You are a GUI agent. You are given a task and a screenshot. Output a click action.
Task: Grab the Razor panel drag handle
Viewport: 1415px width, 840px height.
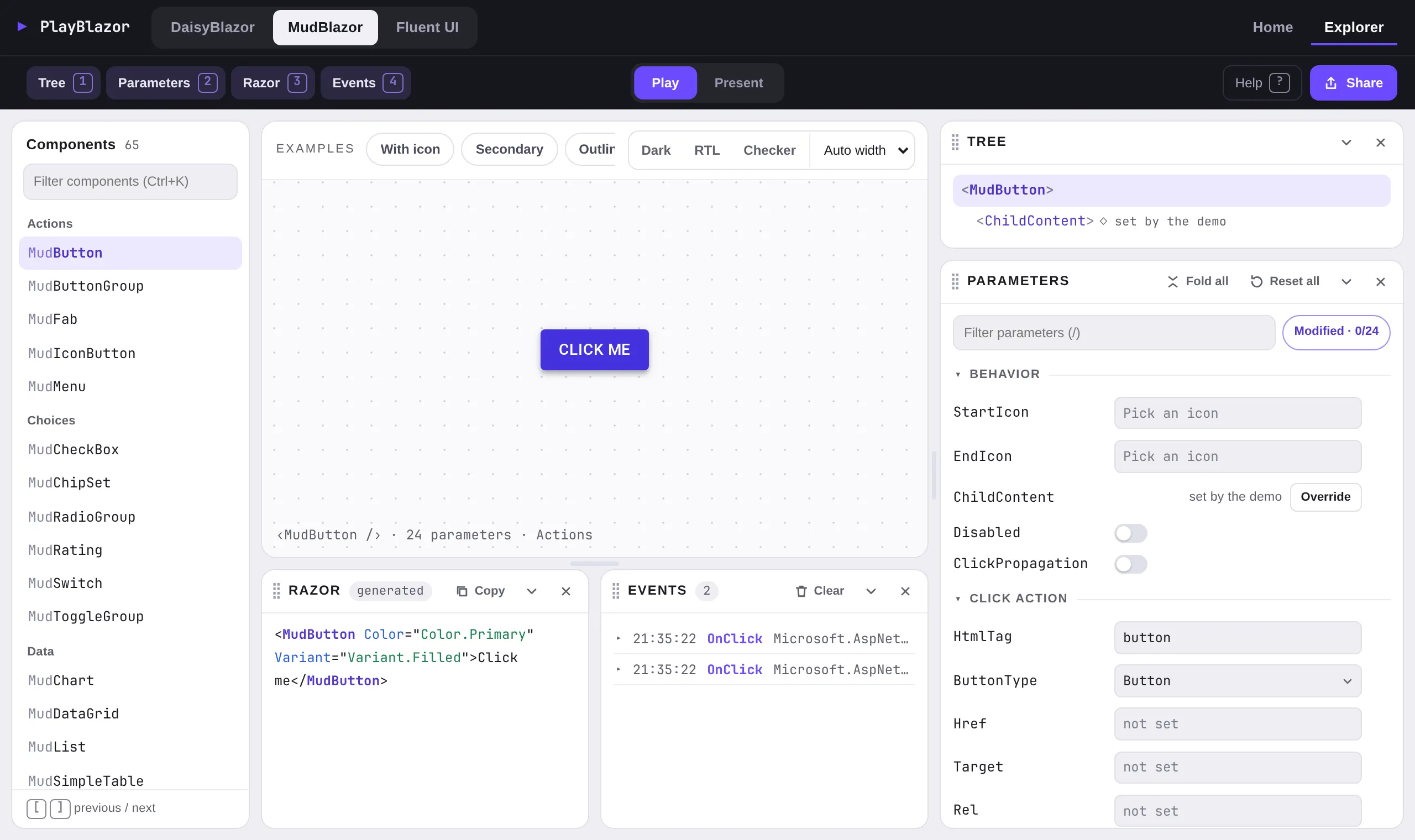(x=276, y=591)
